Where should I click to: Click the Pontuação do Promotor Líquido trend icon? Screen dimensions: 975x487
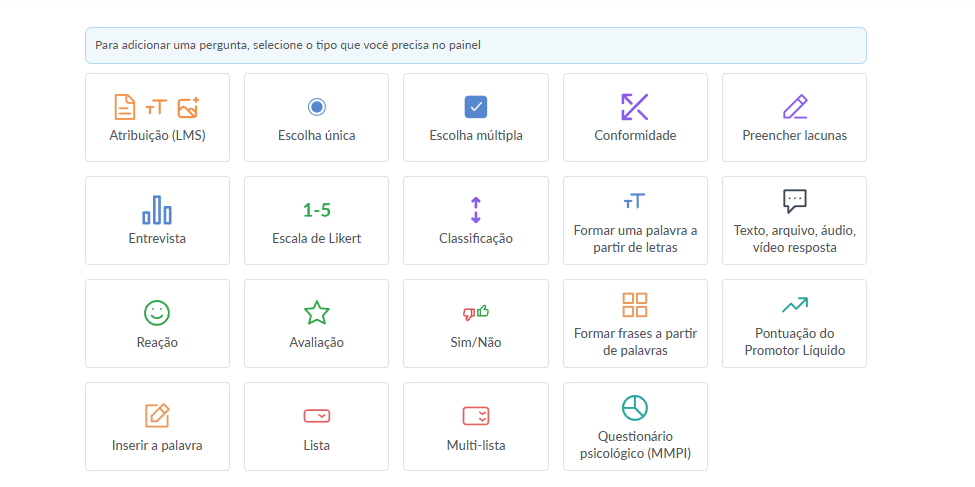[x=795, y=305]
